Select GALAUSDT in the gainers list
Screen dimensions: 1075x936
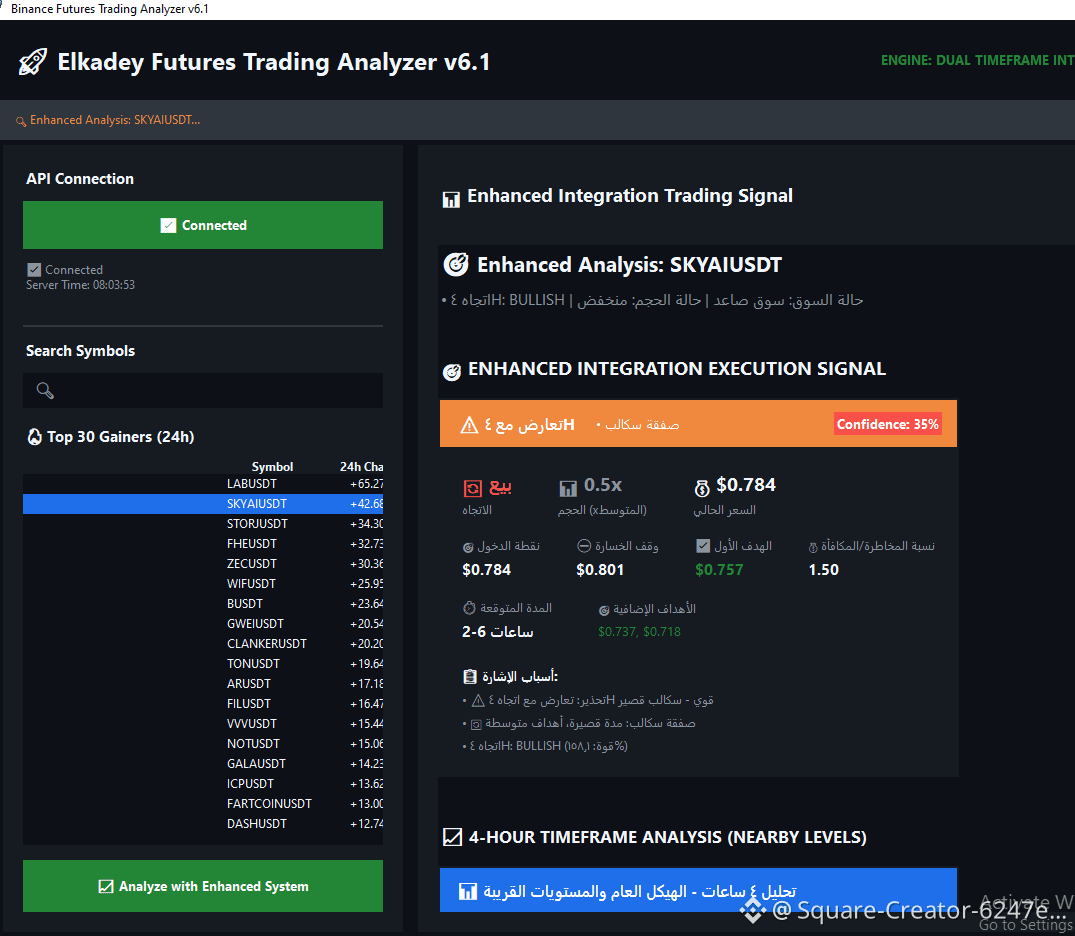pos(203,763)
